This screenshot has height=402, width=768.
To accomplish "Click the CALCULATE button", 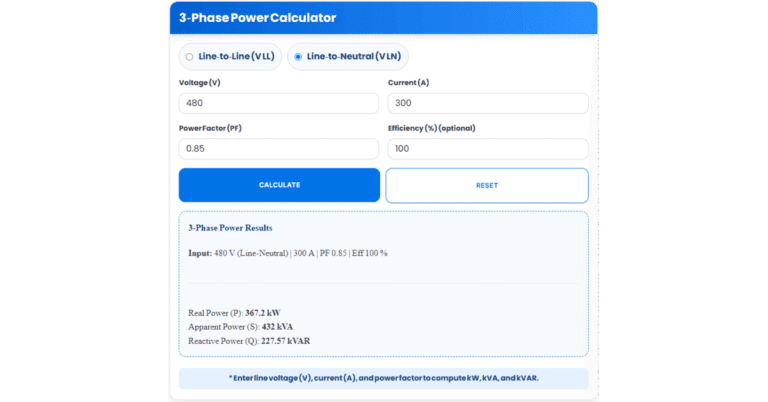I will click(x=279, y=185).
